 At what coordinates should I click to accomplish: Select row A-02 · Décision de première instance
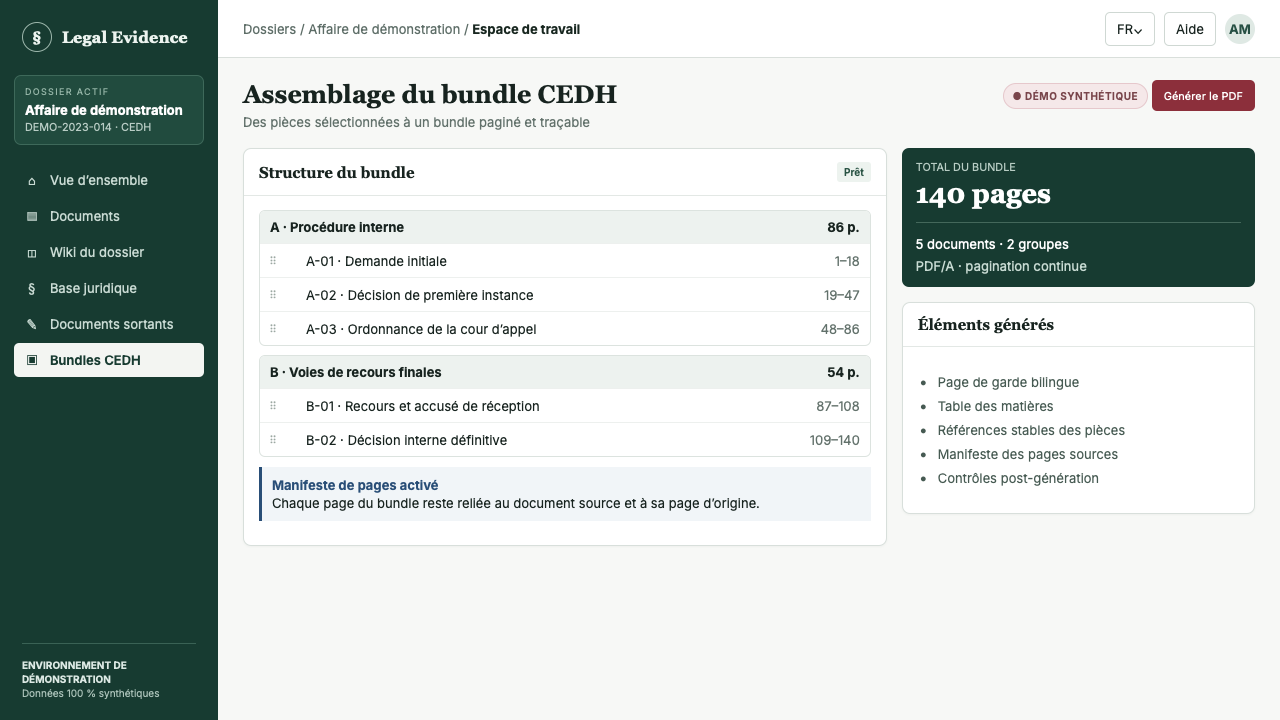coord(565,295)
